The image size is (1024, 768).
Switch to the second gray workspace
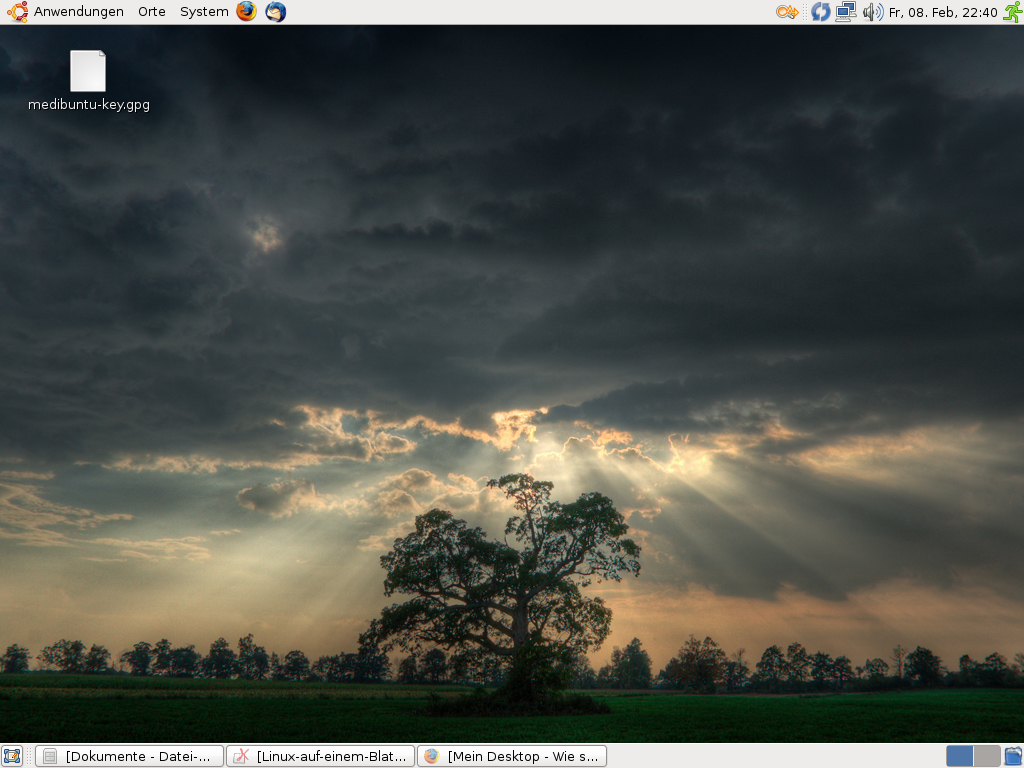[x=987, y=756]
